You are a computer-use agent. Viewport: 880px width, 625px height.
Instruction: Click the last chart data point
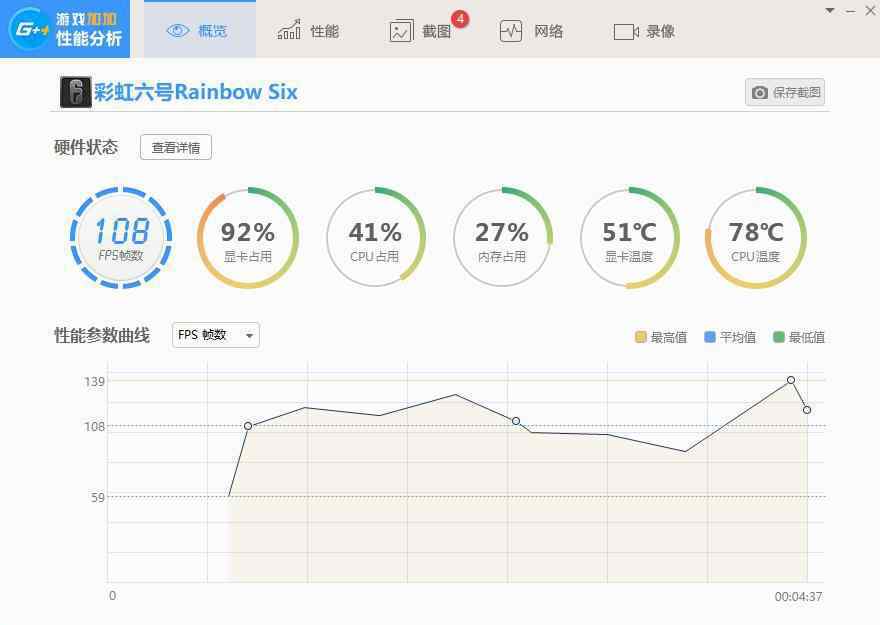[x=806, y=410]
